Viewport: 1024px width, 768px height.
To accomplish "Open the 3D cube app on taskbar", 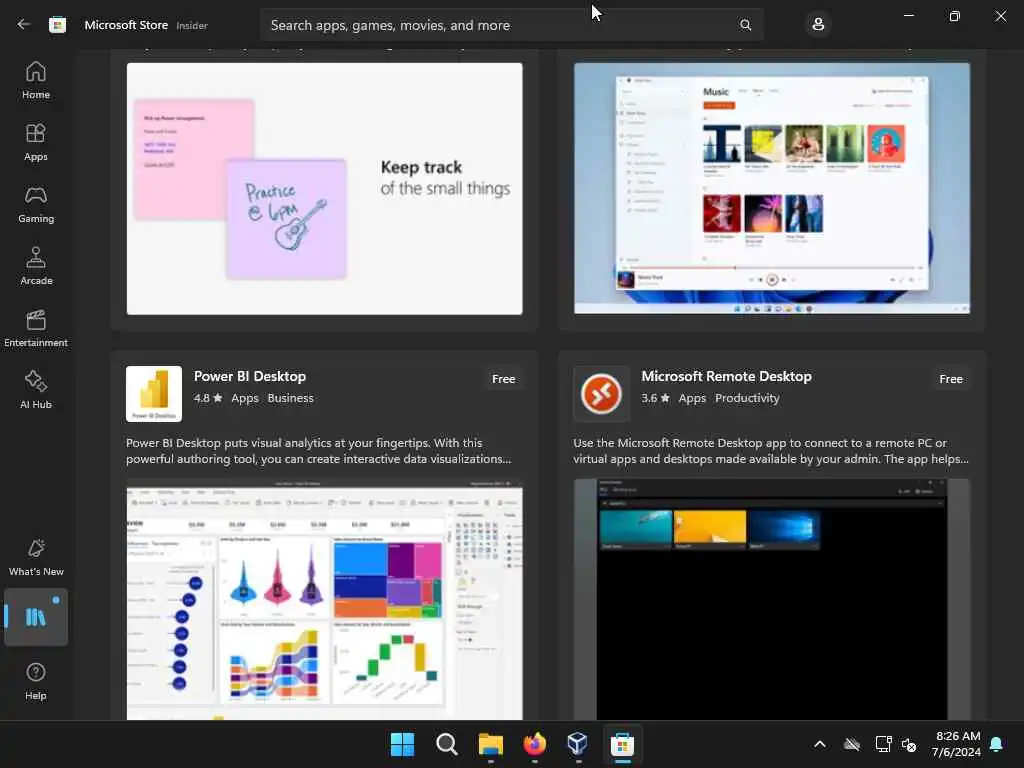I will point(578,744).
